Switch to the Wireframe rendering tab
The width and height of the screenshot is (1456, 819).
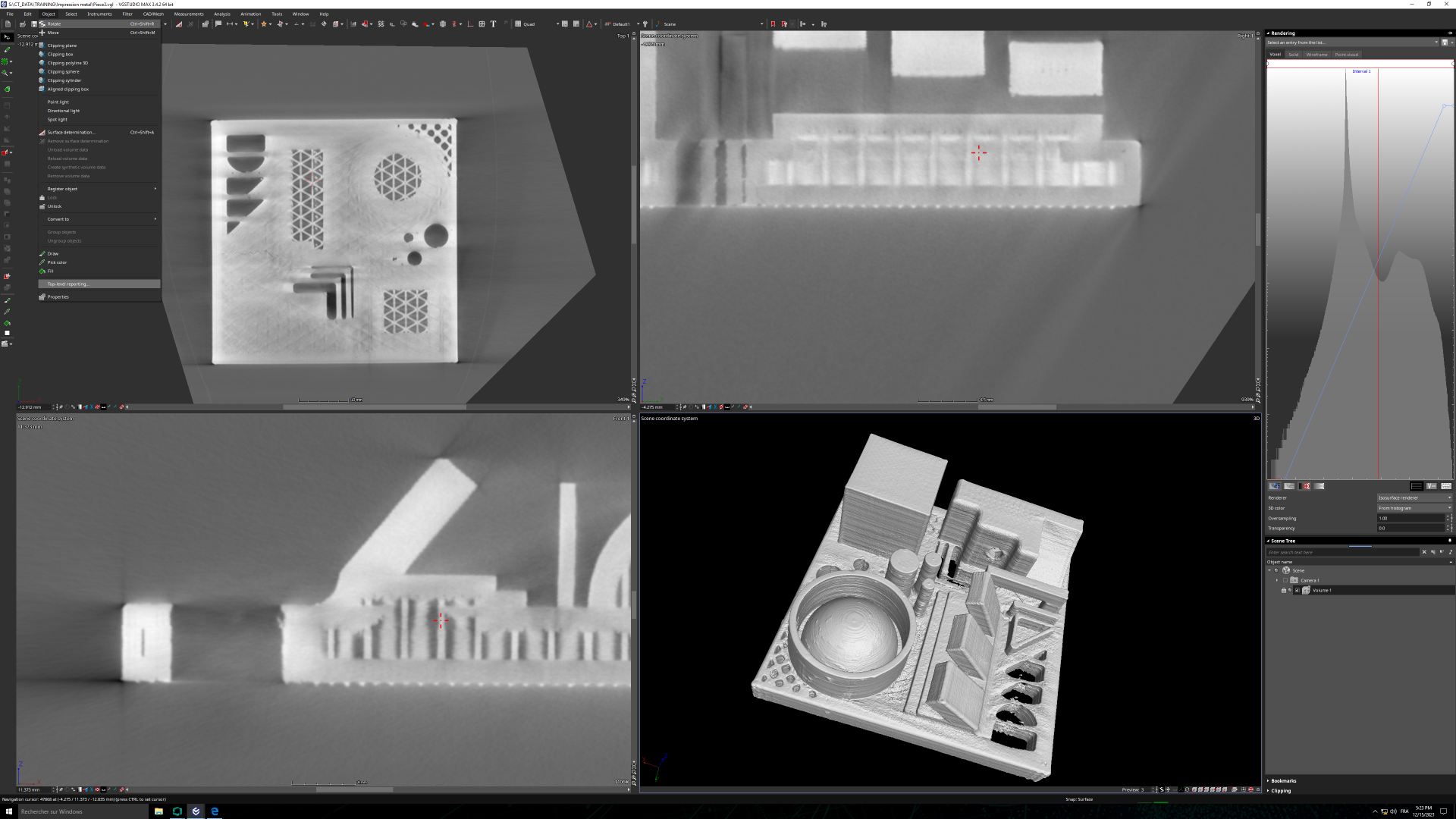(1316, 55)
